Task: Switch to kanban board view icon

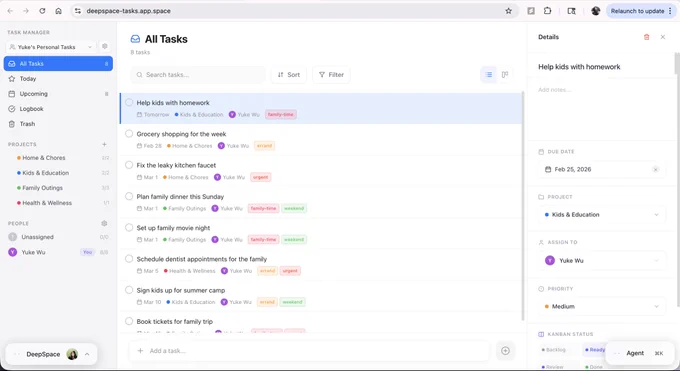Action: (x=505, y=75)
